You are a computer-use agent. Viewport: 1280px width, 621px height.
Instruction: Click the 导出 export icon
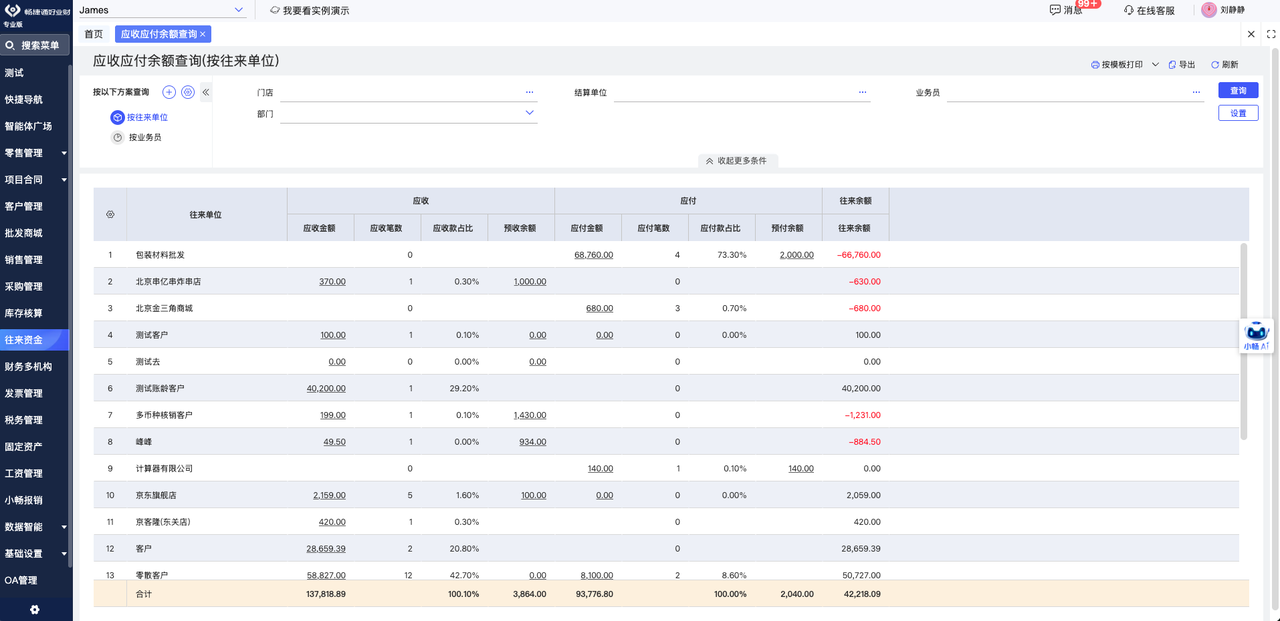1172,64
